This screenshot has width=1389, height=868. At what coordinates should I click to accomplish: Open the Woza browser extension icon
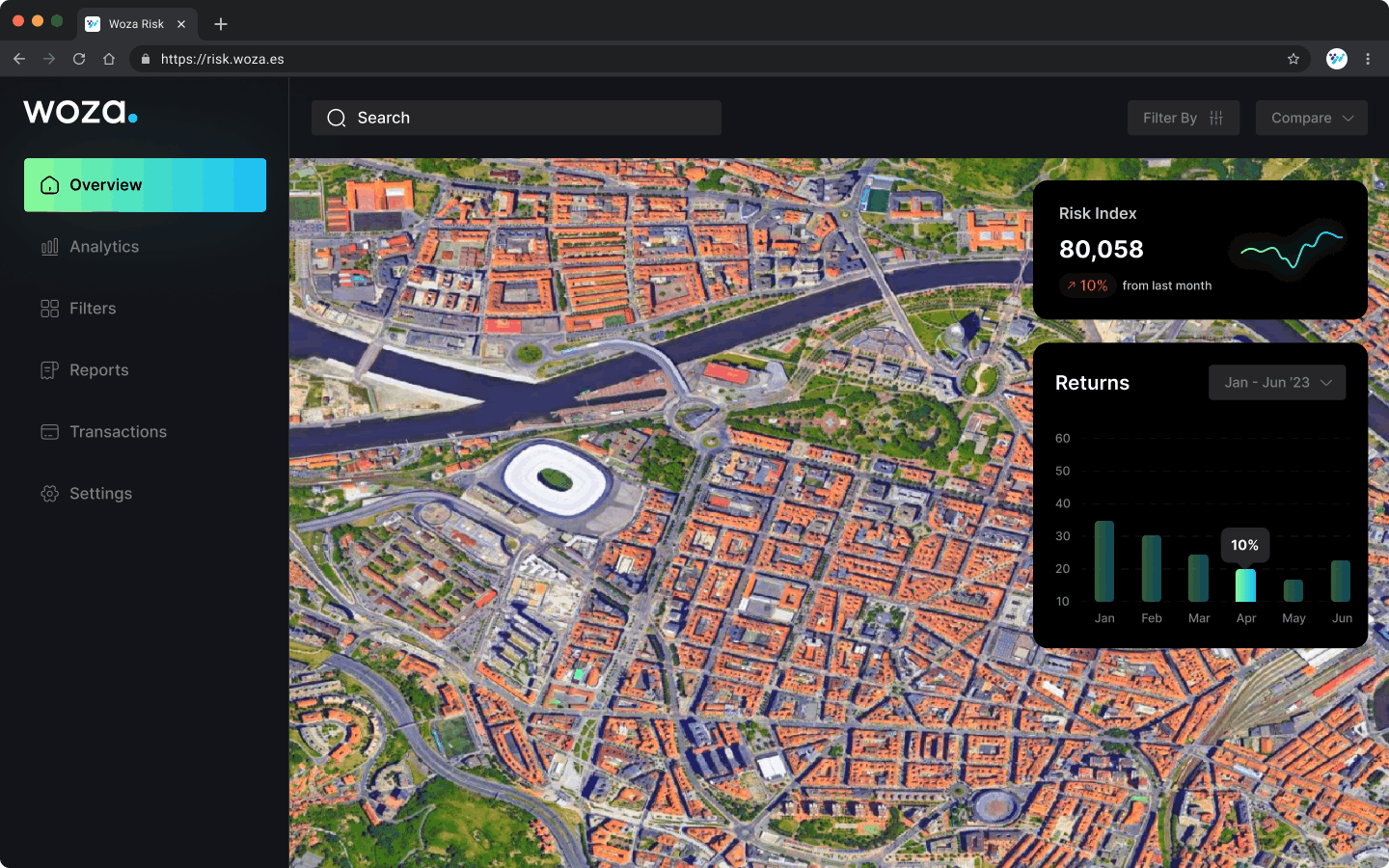tap(1336, 59)
